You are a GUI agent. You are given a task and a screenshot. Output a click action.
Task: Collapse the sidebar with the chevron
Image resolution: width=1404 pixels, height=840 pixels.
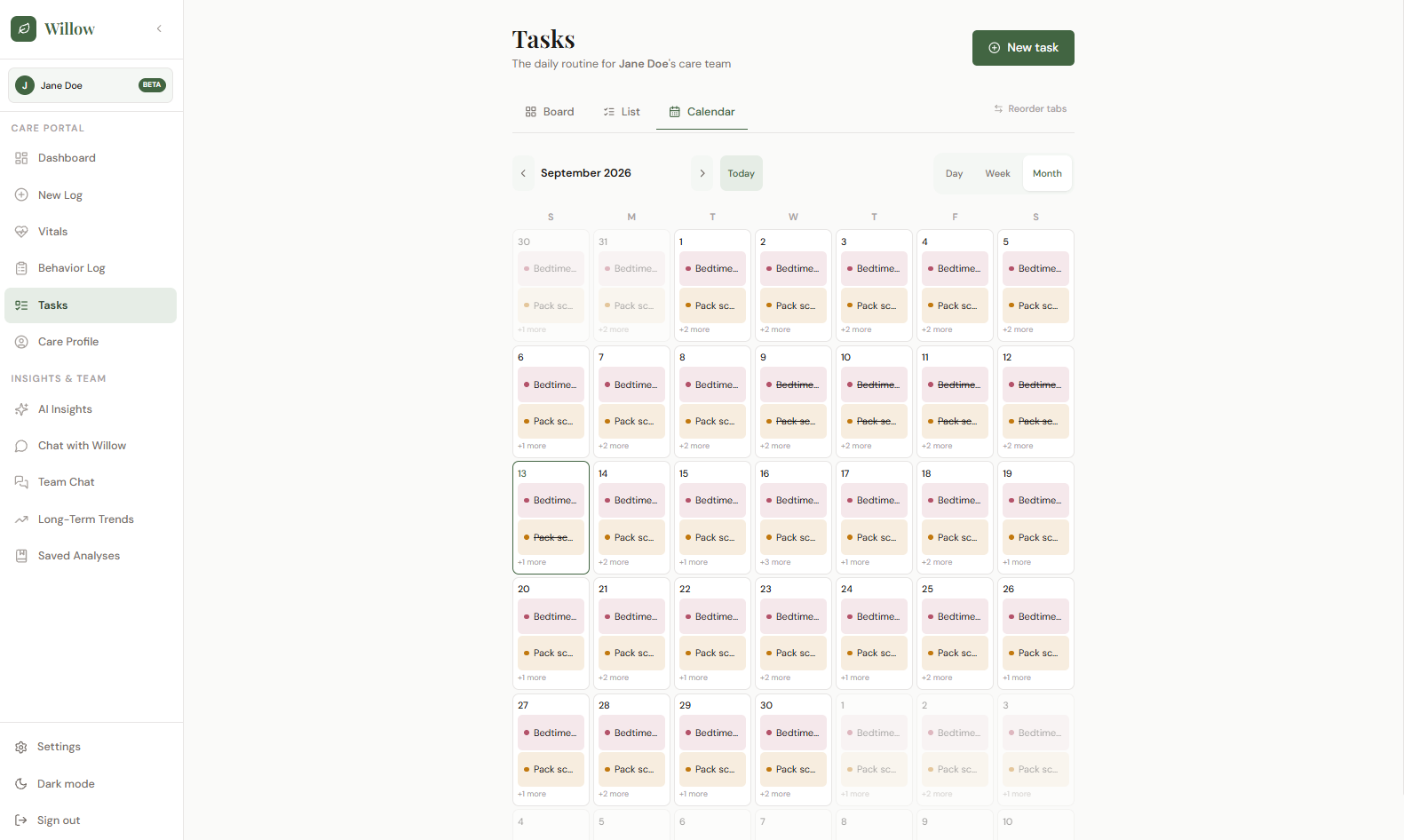[x=159, y=28]
